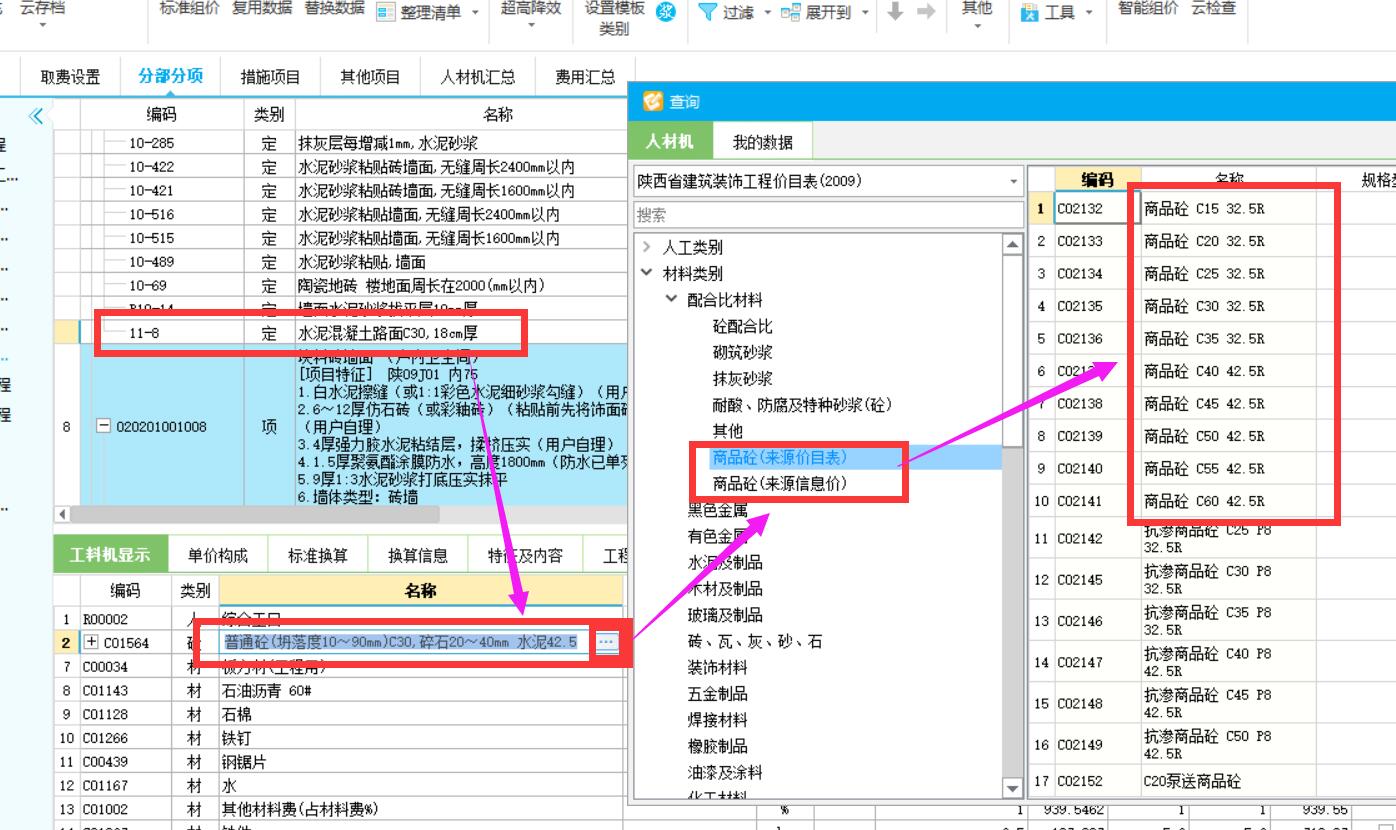The height and width of the screenshot is (830, 1396).
Task: Switch to 分部分项 tab
Action: click(171, 76)
